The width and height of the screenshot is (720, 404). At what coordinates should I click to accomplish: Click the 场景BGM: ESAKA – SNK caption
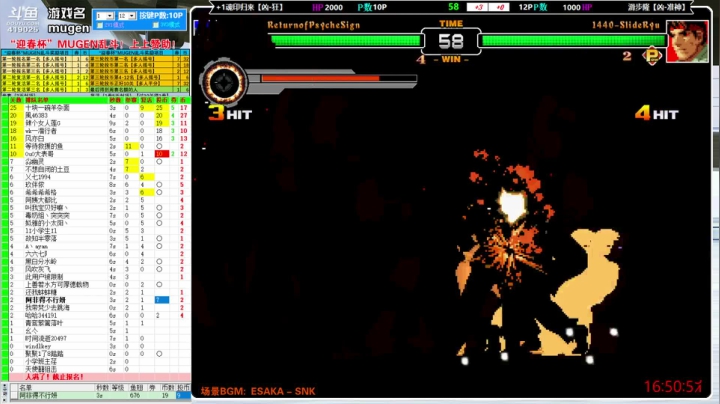tap(258, 392)
